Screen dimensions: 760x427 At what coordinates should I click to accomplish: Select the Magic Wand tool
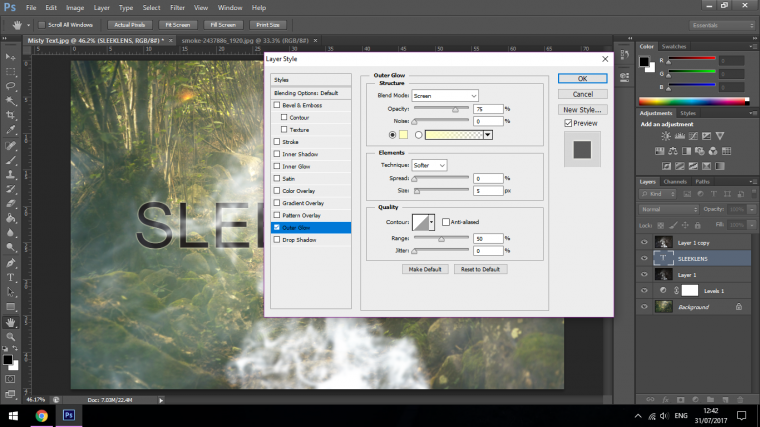[10, 101]
